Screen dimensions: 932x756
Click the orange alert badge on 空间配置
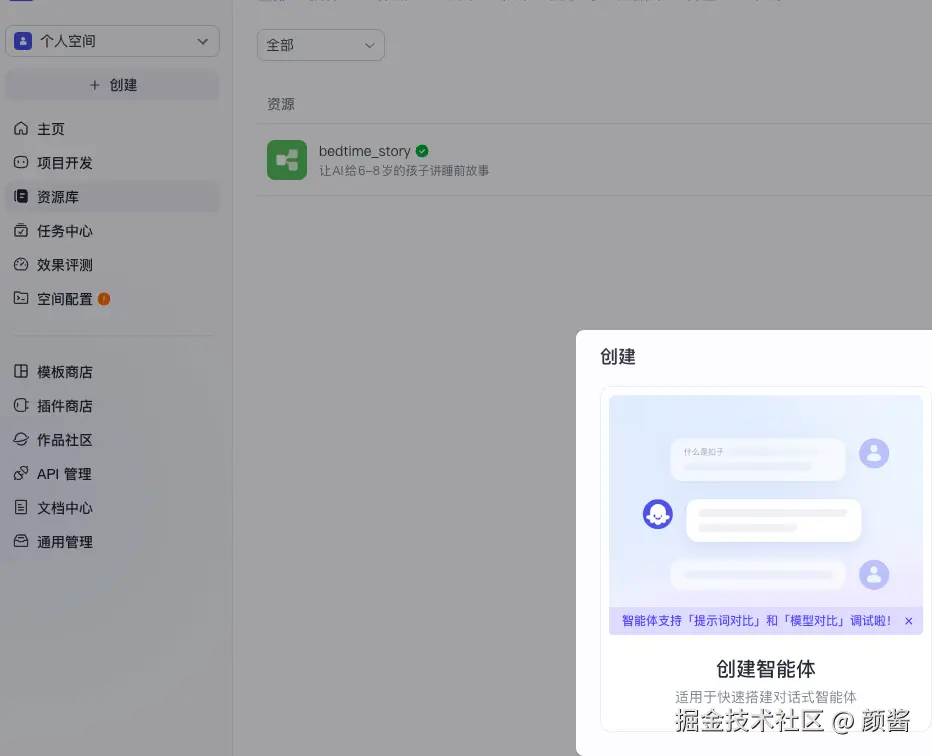pos(104,299)
